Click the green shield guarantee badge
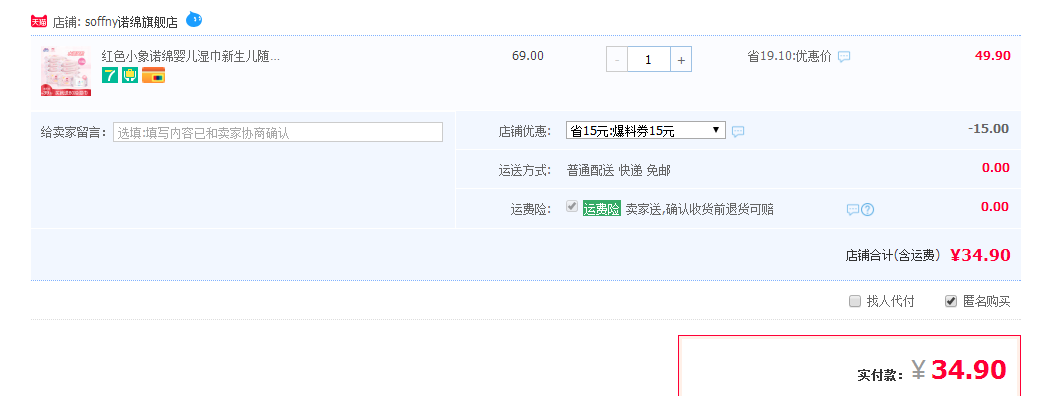The height and width of the screenshot is (396, 1059). click(x=130, y=75)
